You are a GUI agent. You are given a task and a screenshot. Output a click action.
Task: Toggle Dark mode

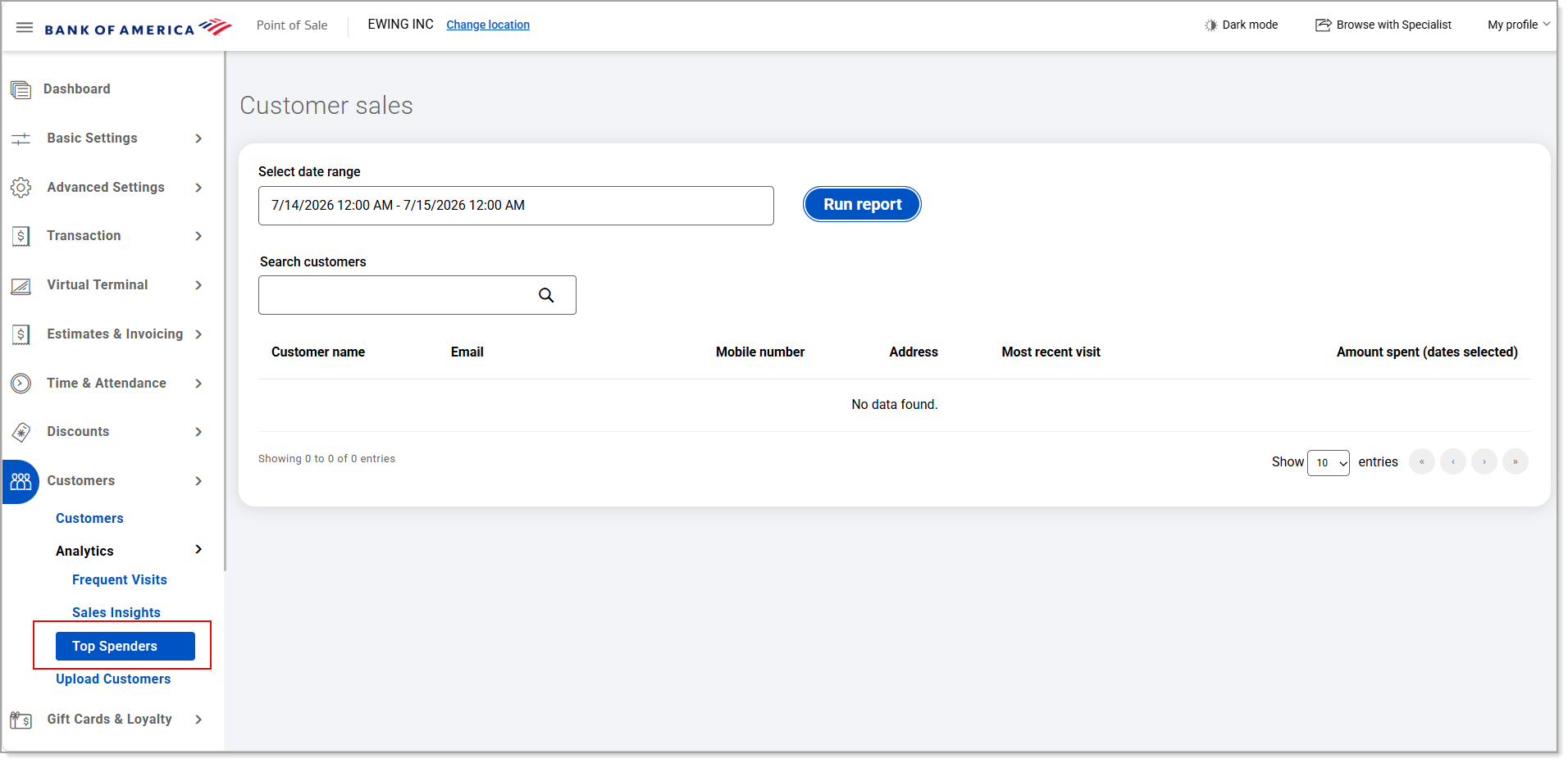point(1241,25)
